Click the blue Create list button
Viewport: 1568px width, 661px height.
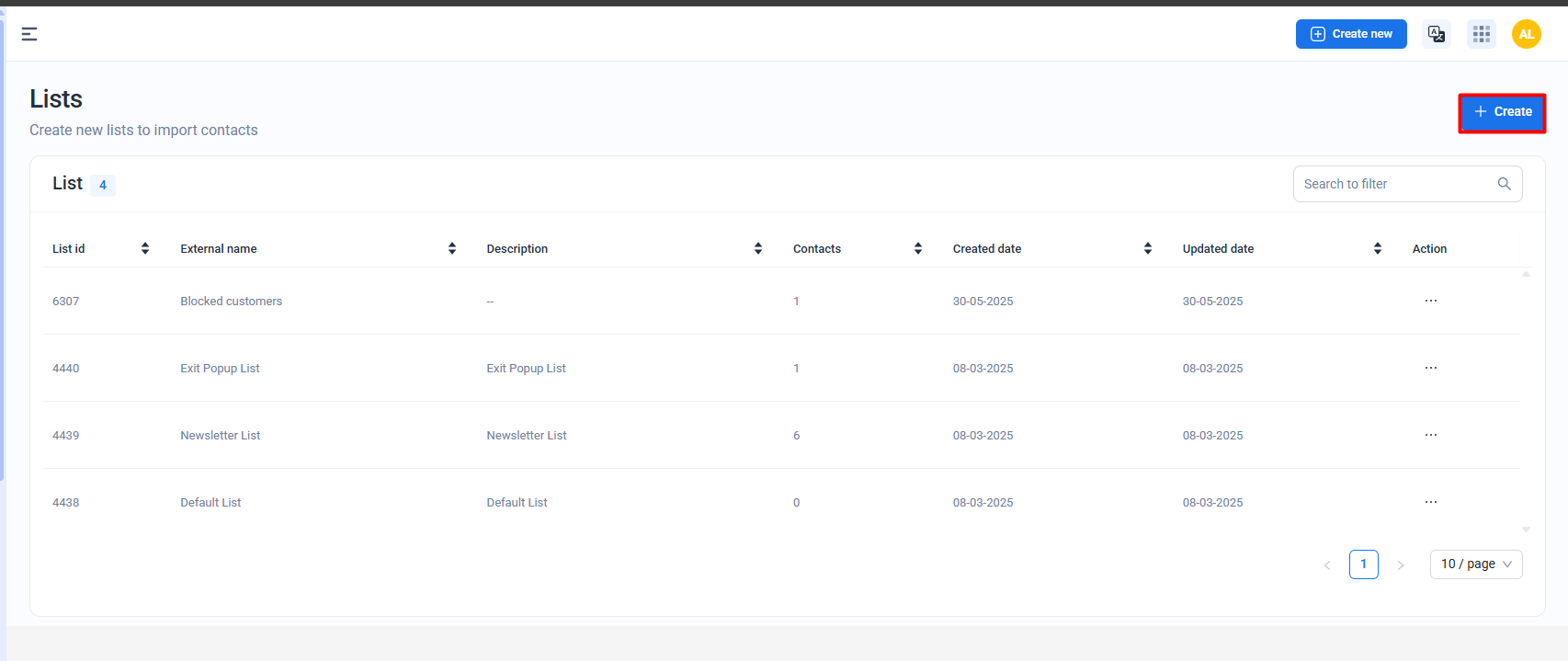click(1502, 112)
